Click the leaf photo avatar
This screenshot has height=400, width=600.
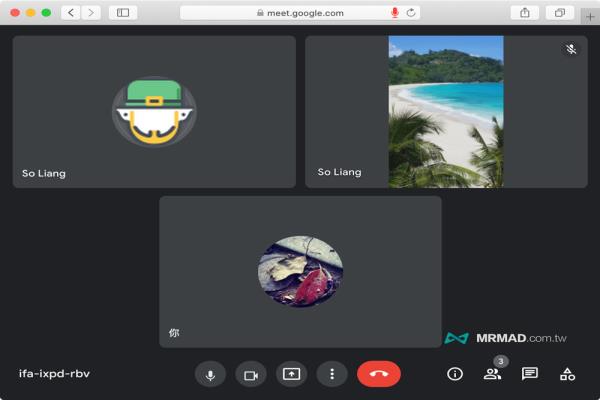tap(300, 271)
